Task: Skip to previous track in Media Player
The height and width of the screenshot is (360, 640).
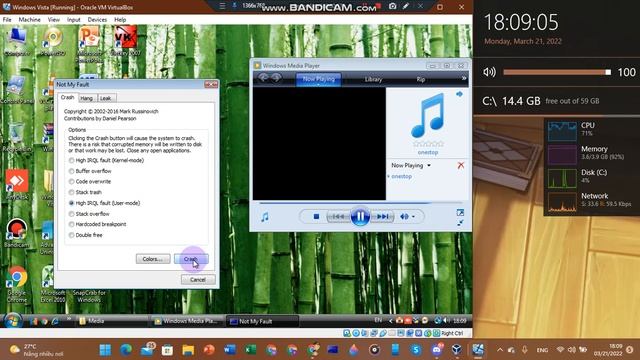Action: (x=338, y=217)
